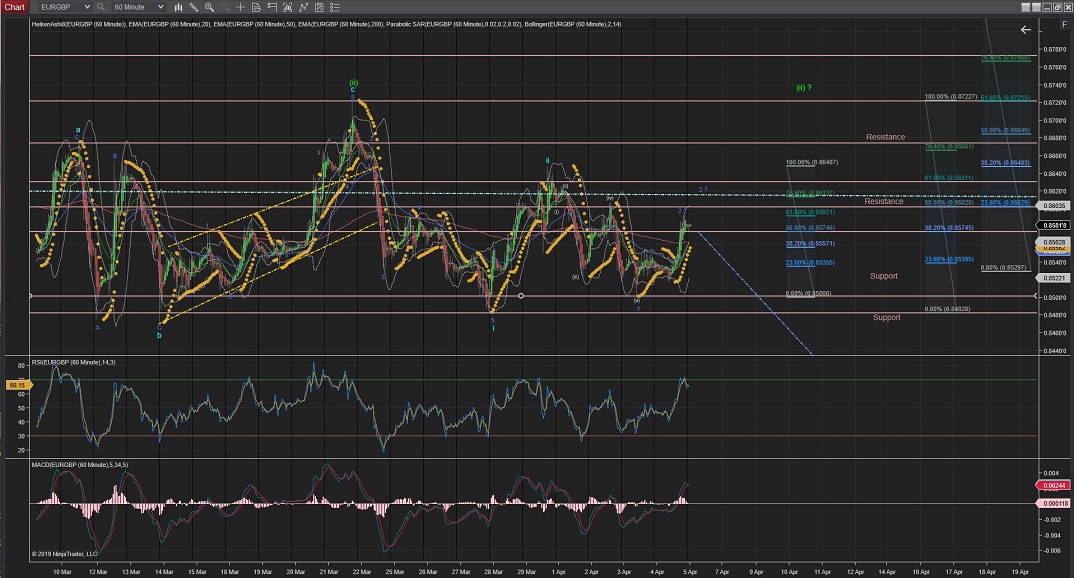Open the chart style bar icon
Viewport: 1074px width, 578px height.
point(180,7)
